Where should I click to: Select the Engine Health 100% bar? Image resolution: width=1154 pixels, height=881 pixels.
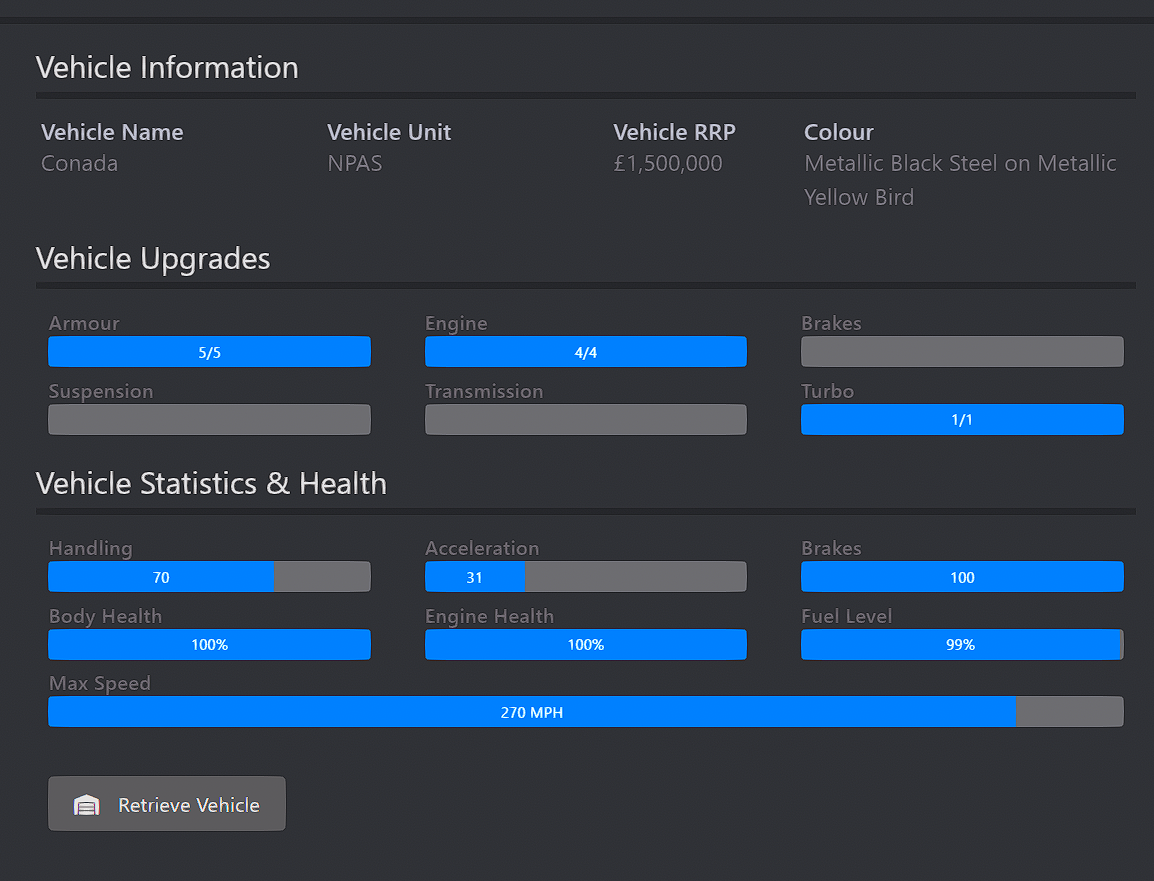click(585, 645)
